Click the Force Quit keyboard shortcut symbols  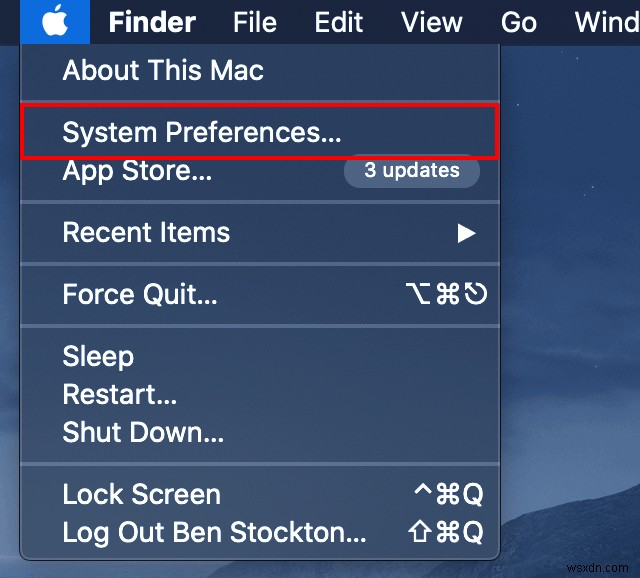click(x=448, y=295)
